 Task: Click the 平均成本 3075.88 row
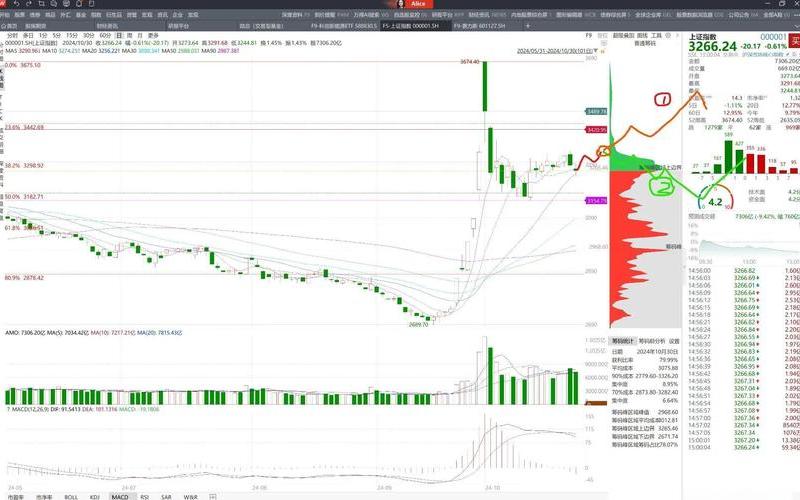click(x=645, y=367)
